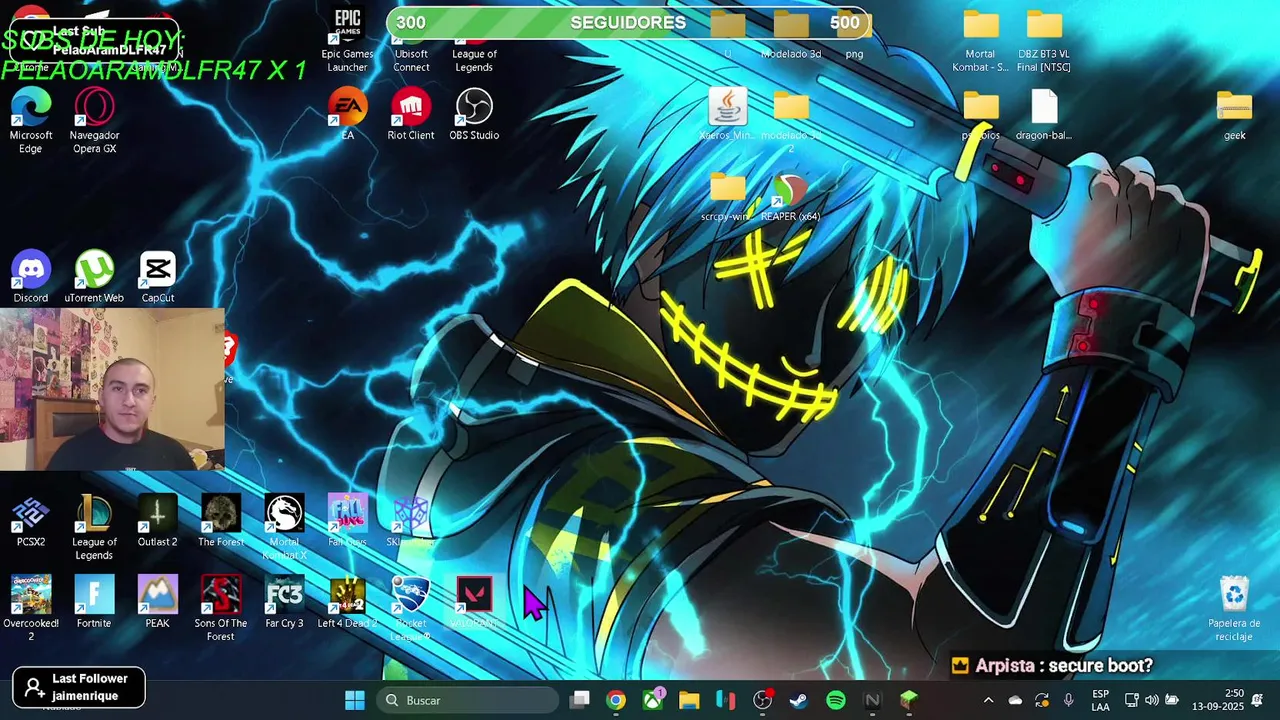Image resolution: width=1280 pixels, height=720 pixels.
Task: Open the volume speaker control
Action: [x=1151, y=700]
